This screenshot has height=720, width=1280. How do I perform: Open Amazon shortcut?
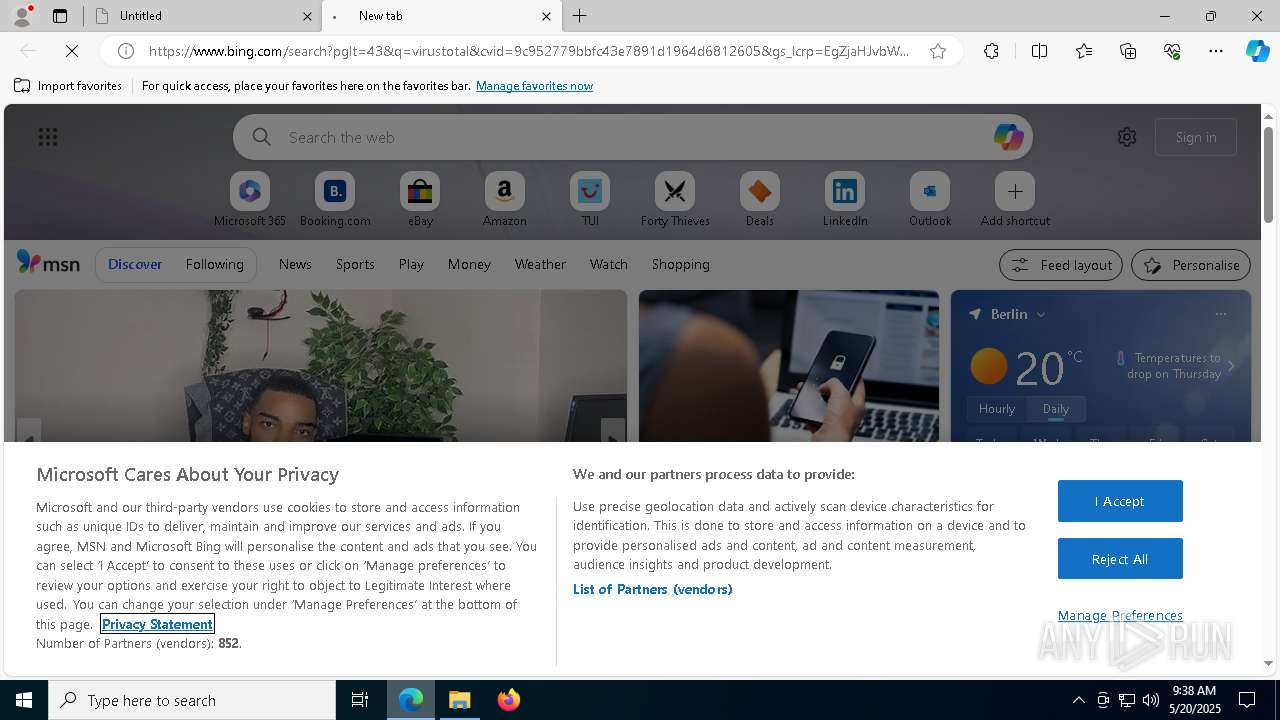[504, 199]
